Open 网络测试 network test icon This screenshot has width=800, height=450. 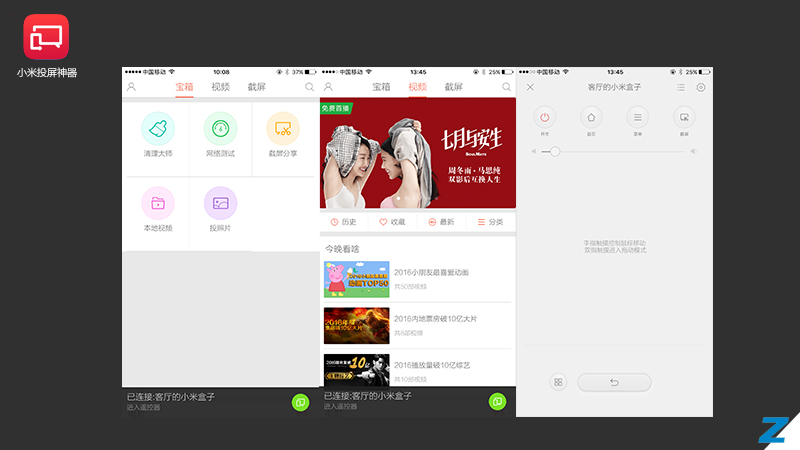click(220, 129)
